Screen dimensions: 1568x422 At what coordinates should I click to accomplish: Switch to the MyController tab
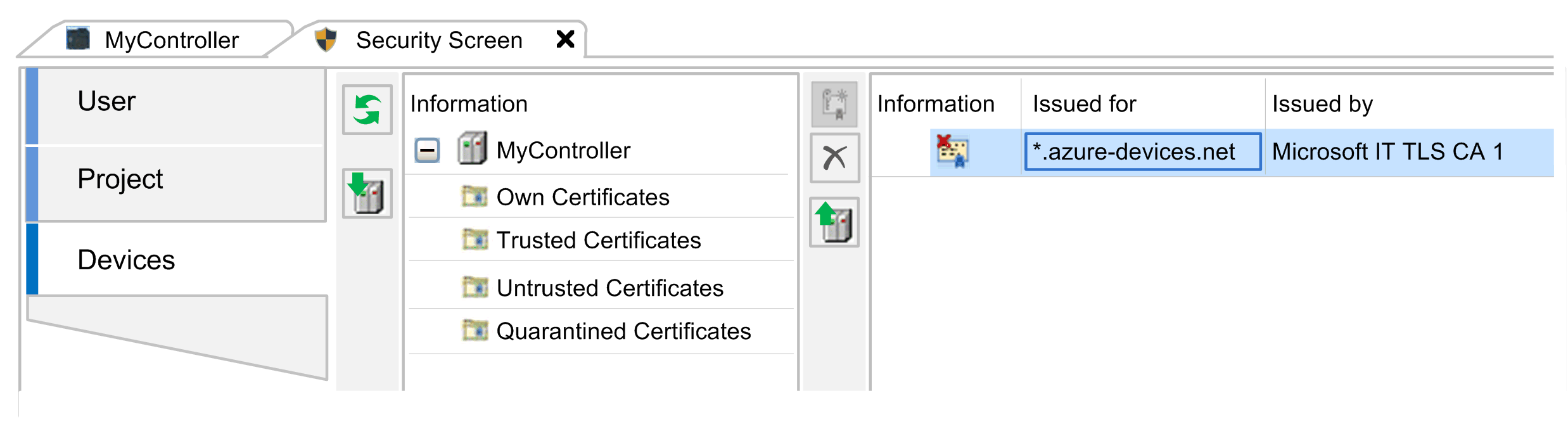pos(171,41)
